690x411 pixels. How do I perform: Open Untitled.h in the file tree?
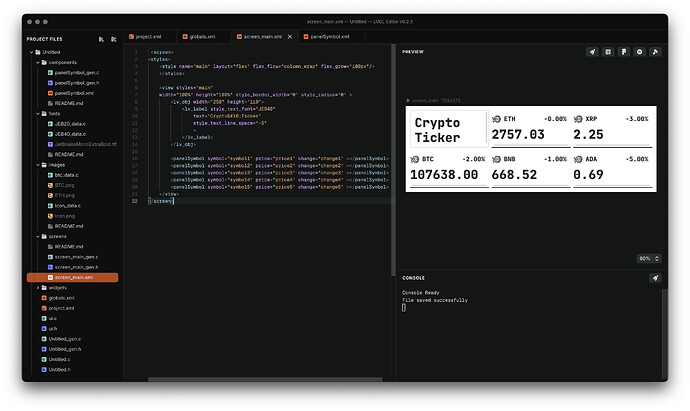click(59, 370)
